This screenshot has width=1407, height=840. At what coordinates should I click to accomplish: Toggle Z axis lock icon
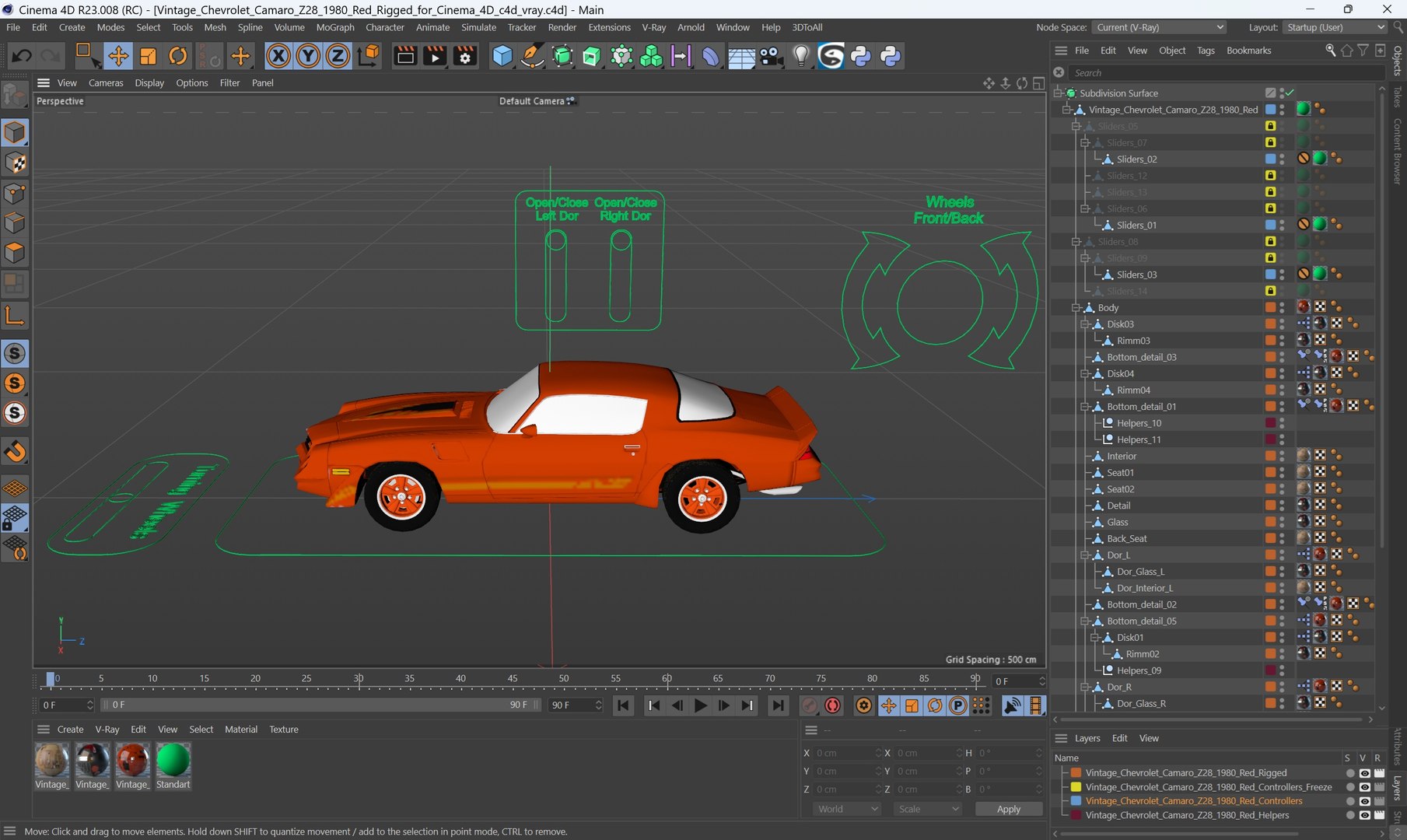point(338,56)
